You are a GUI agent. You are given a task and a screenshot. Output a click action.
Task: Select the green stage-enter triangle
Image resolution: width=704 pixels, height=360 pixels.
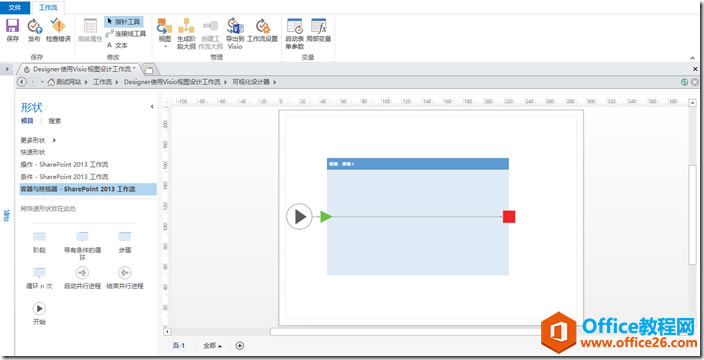(x=326, y=217)
